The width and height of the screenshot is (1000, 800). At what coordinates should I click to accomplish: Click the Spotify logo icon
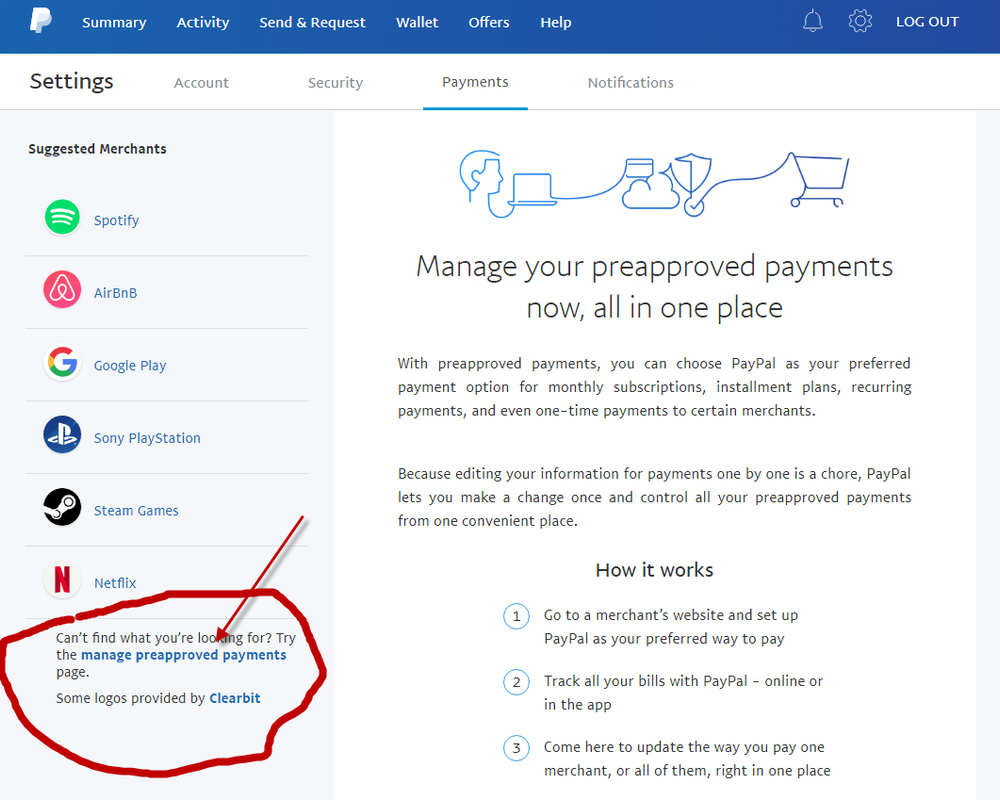point(62,217)
